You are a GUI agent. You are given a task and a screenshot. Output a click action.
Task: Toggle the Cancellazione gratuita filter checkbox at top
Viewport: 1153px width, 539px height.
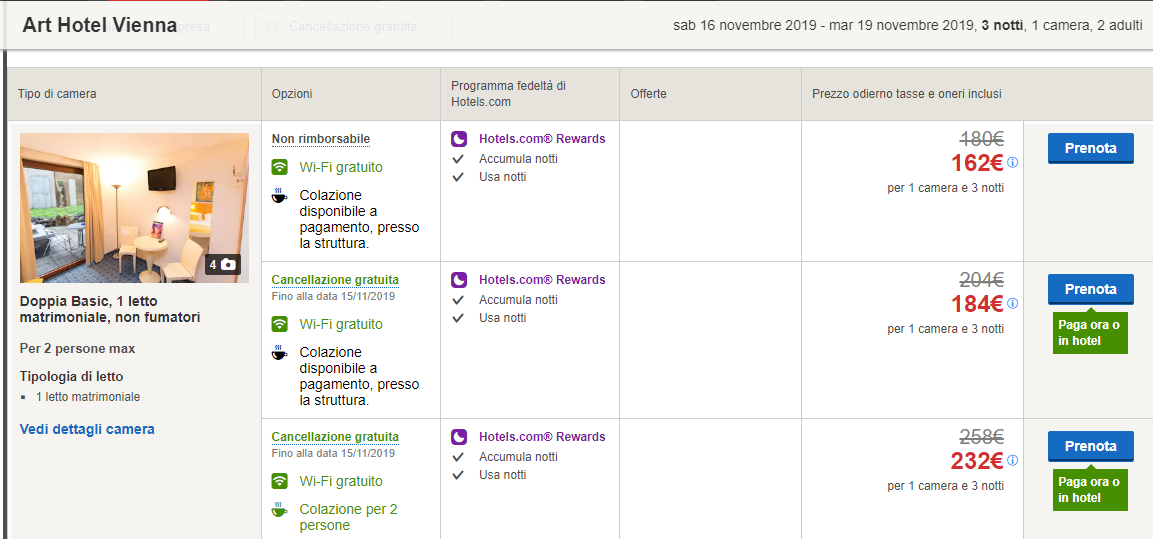click(x=272, y=27)
